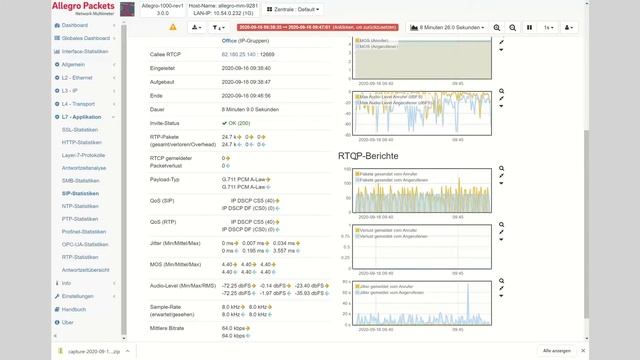Image resolution: width=640 pixels, height=360 pixels.
Task: Open Globales Dashboard in the sidebar
Action: 85,38
